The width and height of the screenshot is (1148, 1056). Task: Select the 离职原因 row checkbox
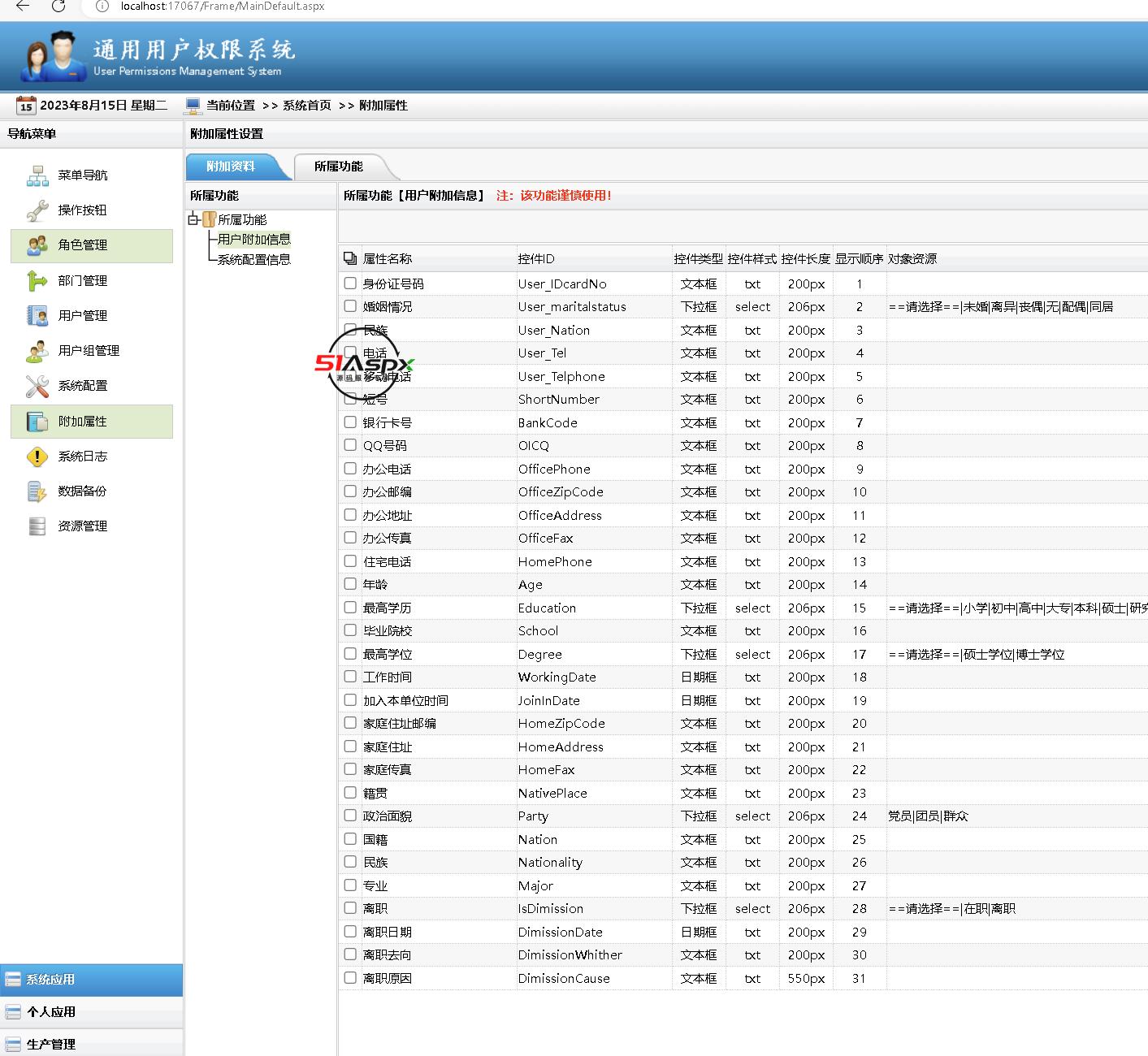click(x=350, y=978)
